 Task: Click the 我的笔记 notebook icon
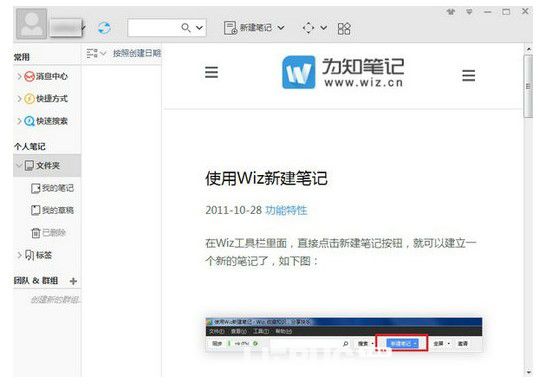[35, 188]
